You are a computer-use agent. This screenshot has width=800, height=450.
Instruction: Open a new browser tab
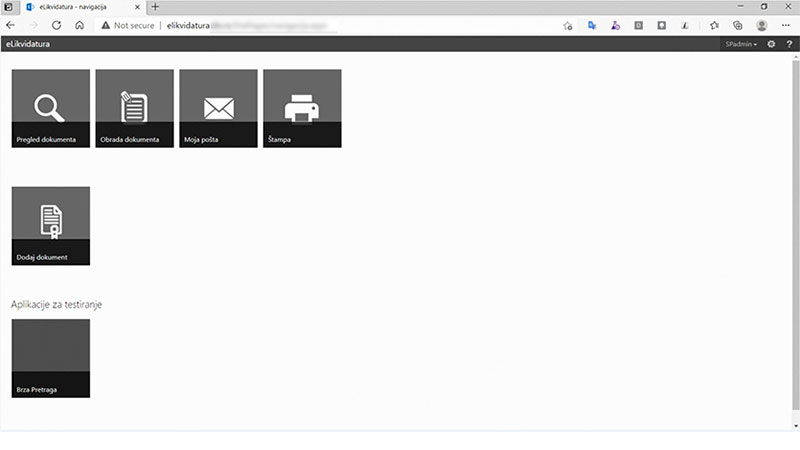pos(155,7)
